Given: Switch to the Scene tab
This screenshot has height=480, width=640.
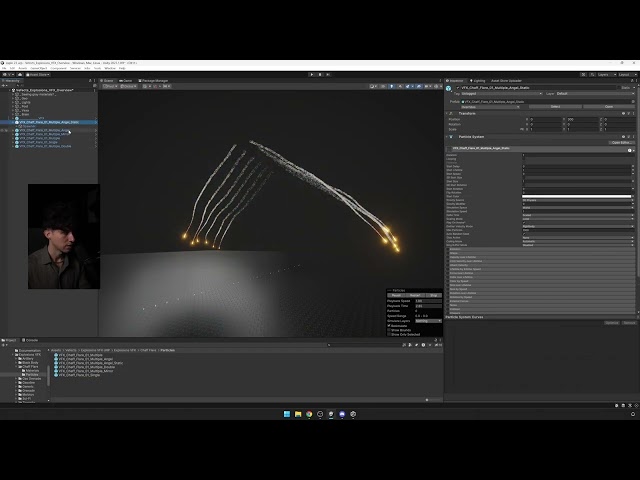Looking at the screenshot, I should pos(108,81).
